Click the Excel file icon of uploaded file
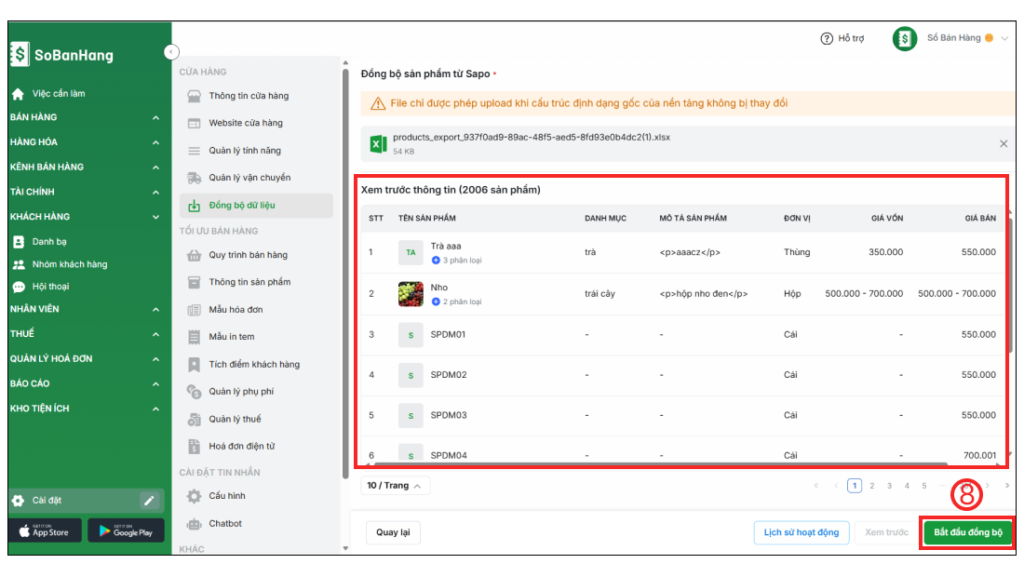The height and width of the screenshot is (577, 1024). point(378,144)
